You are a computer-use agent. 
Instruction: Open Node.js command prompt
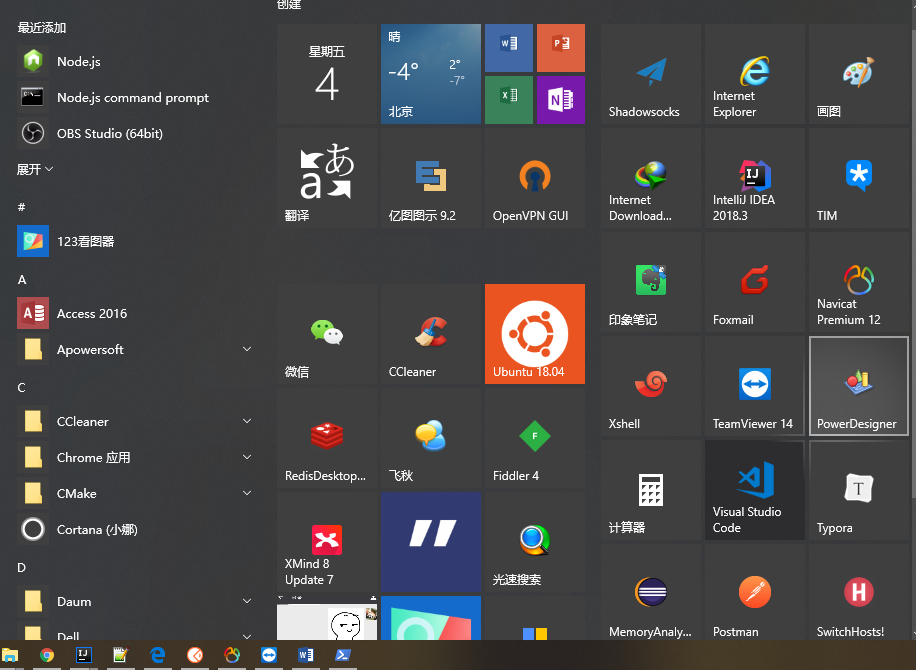[x=136, y=98]
